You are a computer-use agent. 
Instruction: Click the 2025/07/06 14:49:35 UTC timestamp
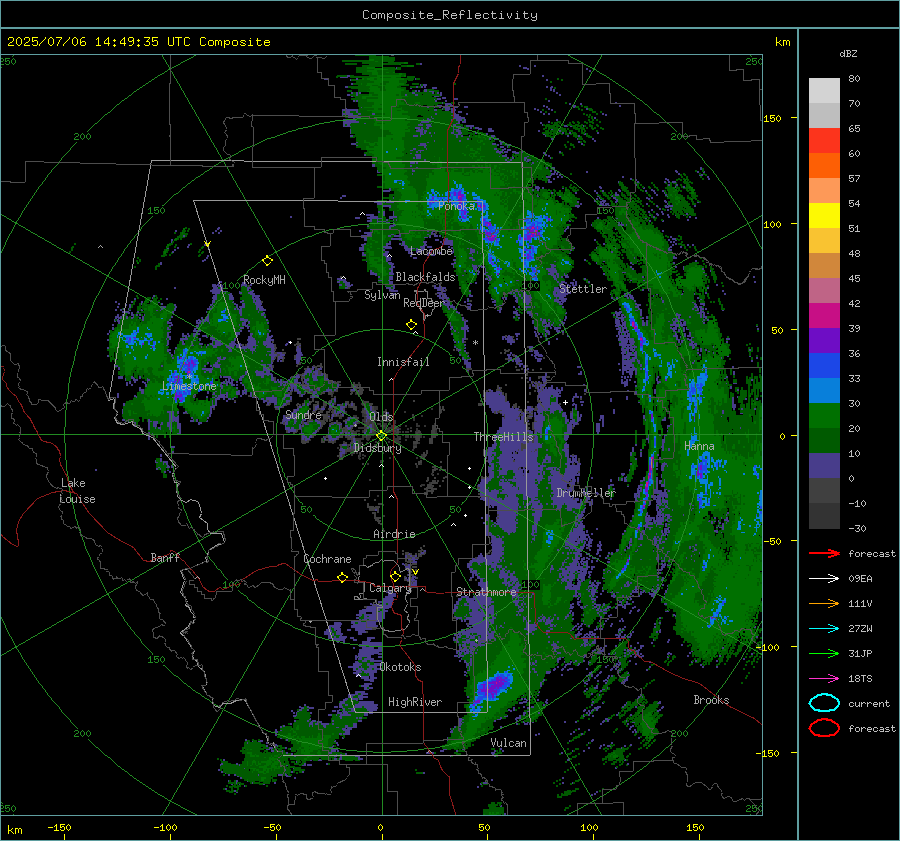[138, 42]
